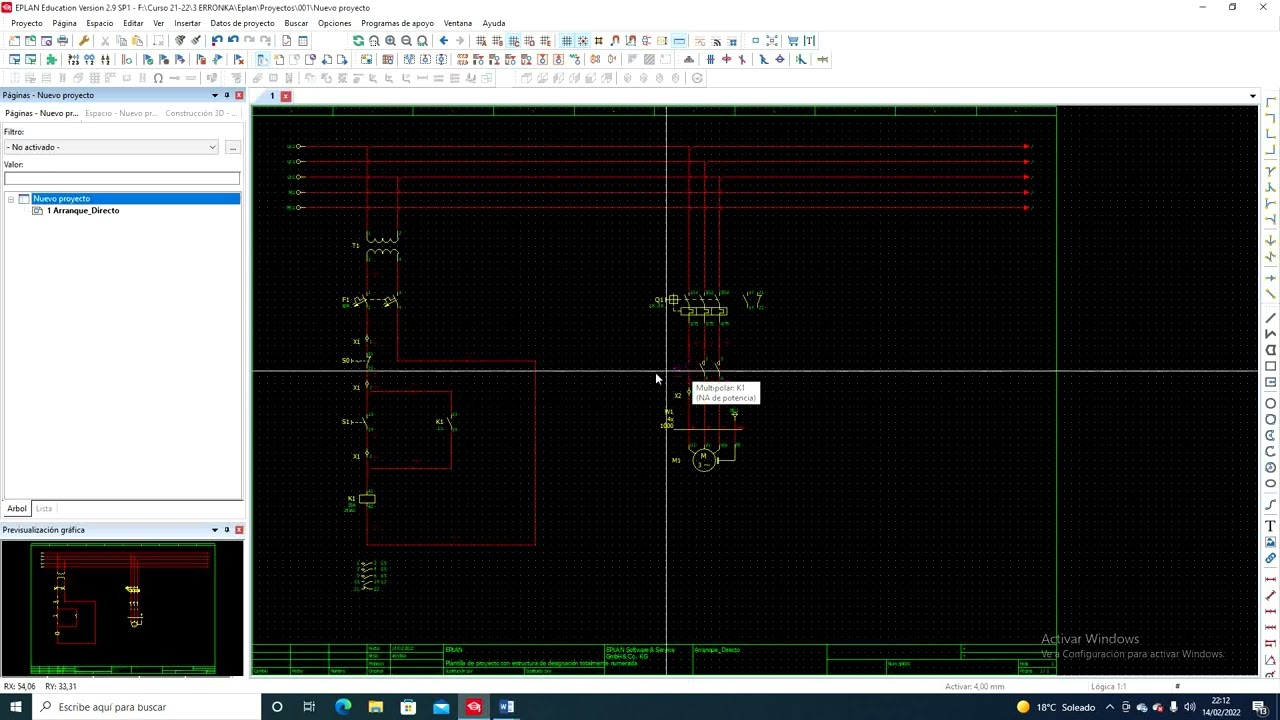Select the hyperlink chain icon in right toolbar

point(1271,558)
